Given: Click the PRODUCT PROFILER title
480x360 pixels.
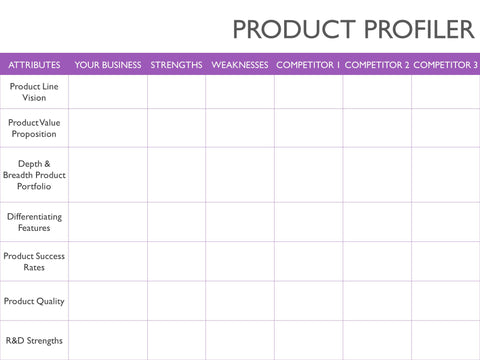Looking at the screenshot, I should point(353,29).
